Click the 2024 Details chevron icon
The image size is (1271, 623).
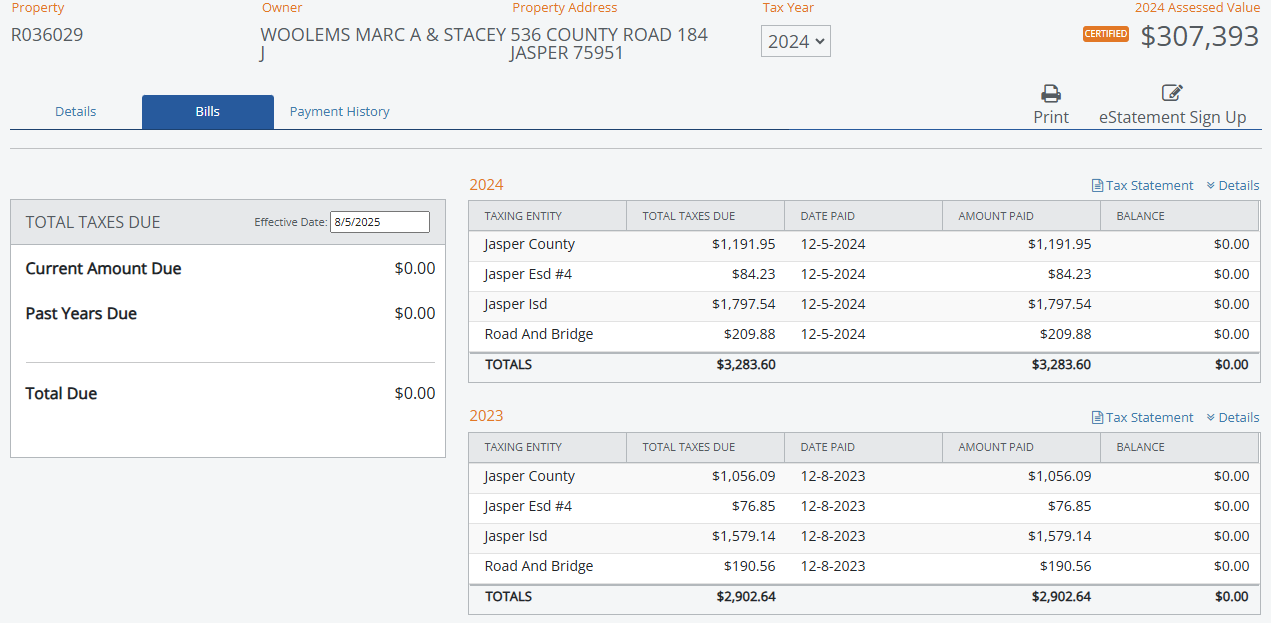point(1210,186)
